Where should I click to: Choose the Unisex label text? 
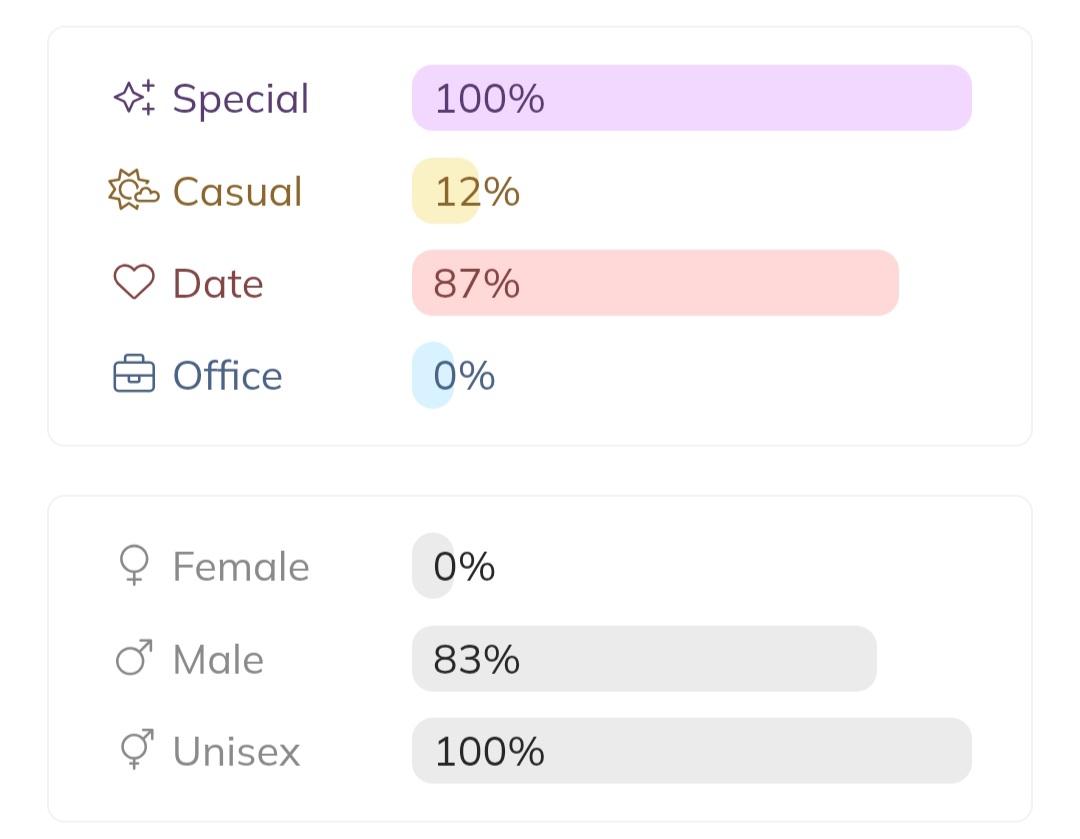point(236,752)
